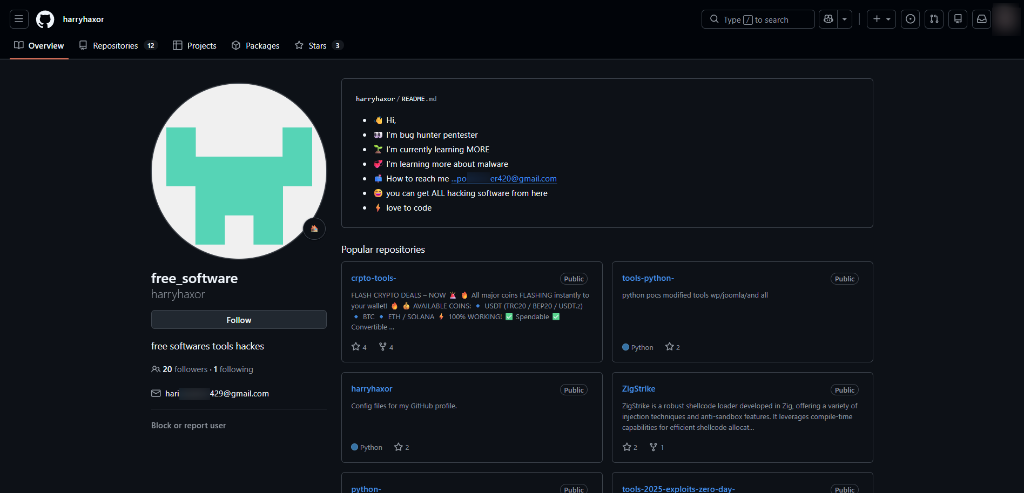Open the tools-2025-exploits-zero-day- repository
This screenshot has height=493, width=1024.
coord(679,489)
